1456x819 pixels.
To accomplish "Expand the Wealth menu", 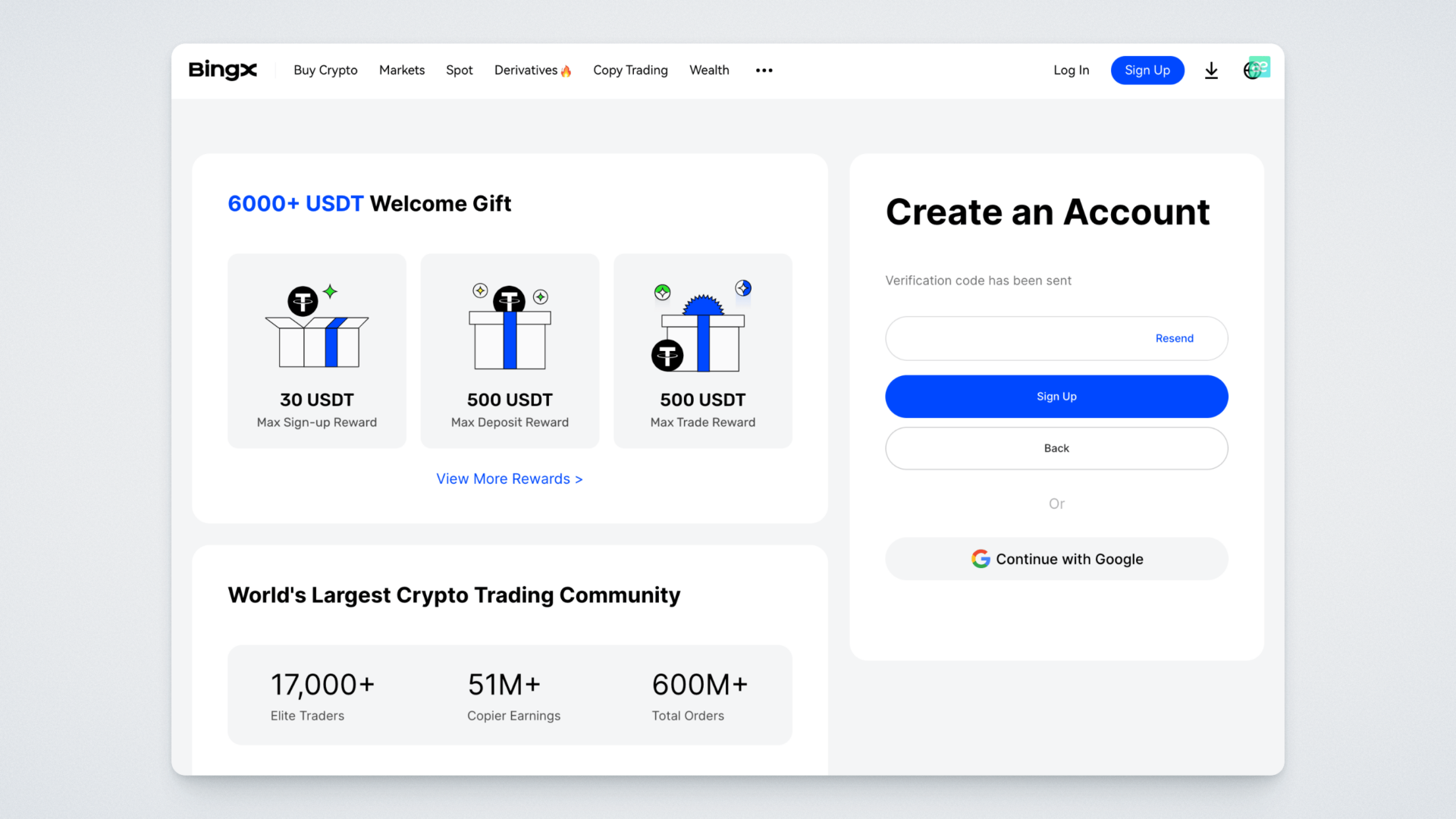I will click(x=709, y=71).
